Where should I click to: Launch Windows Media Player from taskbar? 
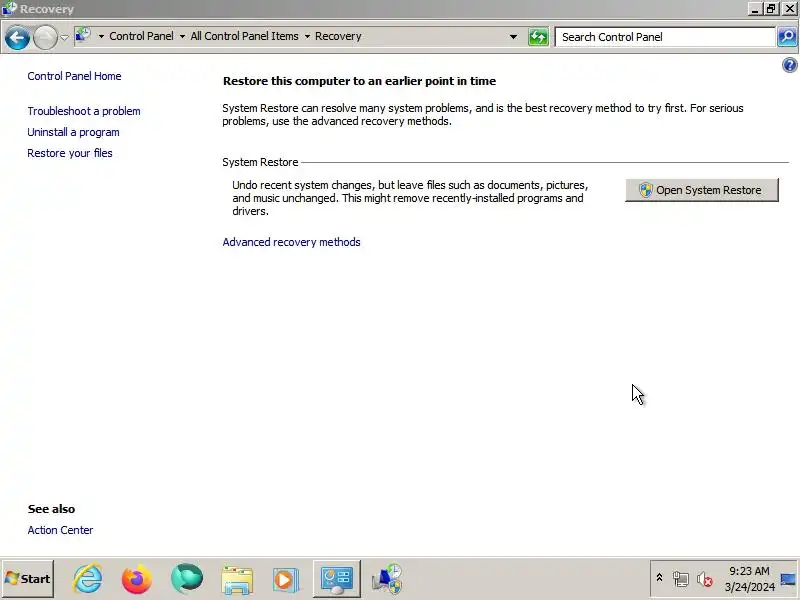(x=284, y=580)
